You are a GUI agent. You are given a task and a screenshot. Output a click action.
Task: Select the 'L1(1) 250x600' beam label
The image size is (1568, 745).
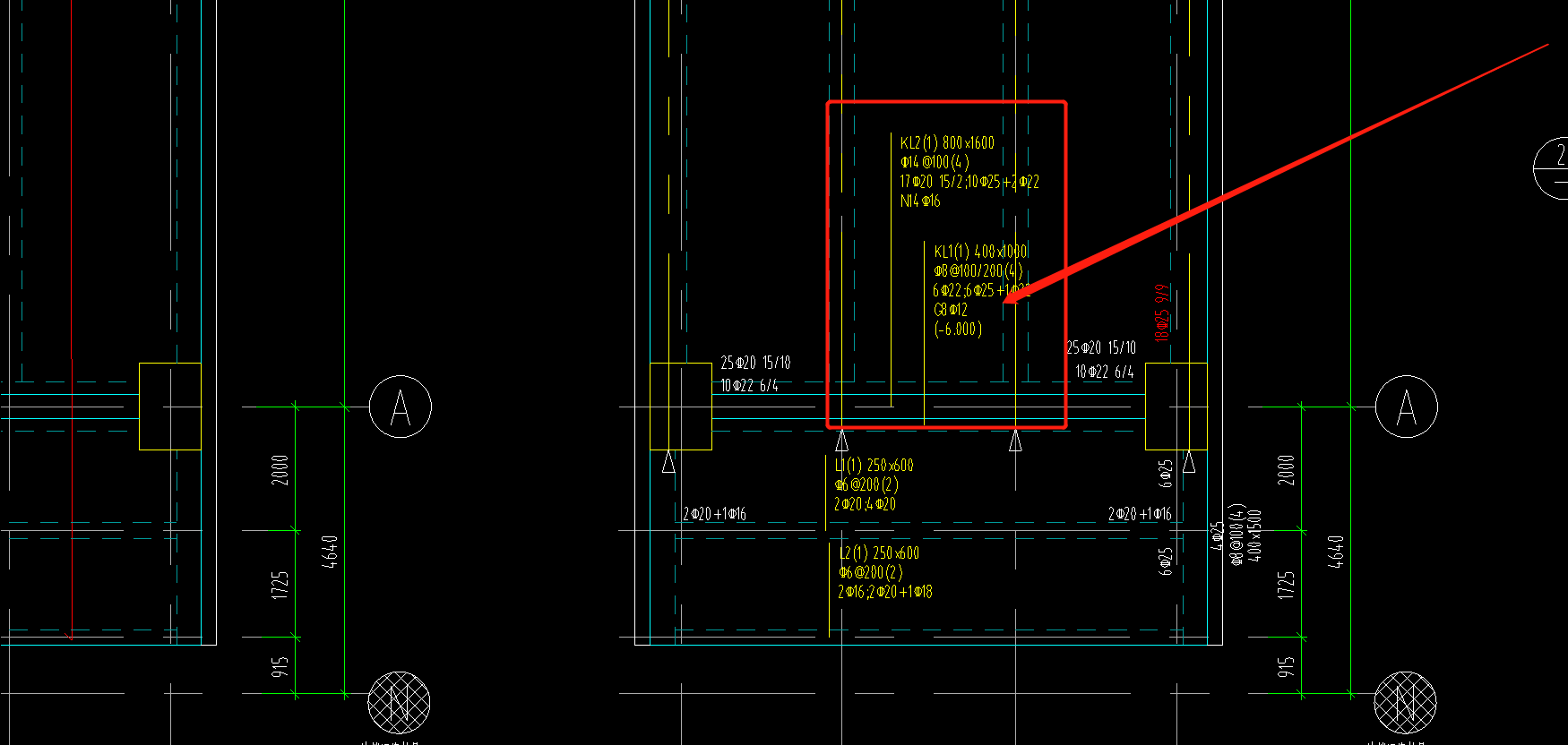pos(874,466)
